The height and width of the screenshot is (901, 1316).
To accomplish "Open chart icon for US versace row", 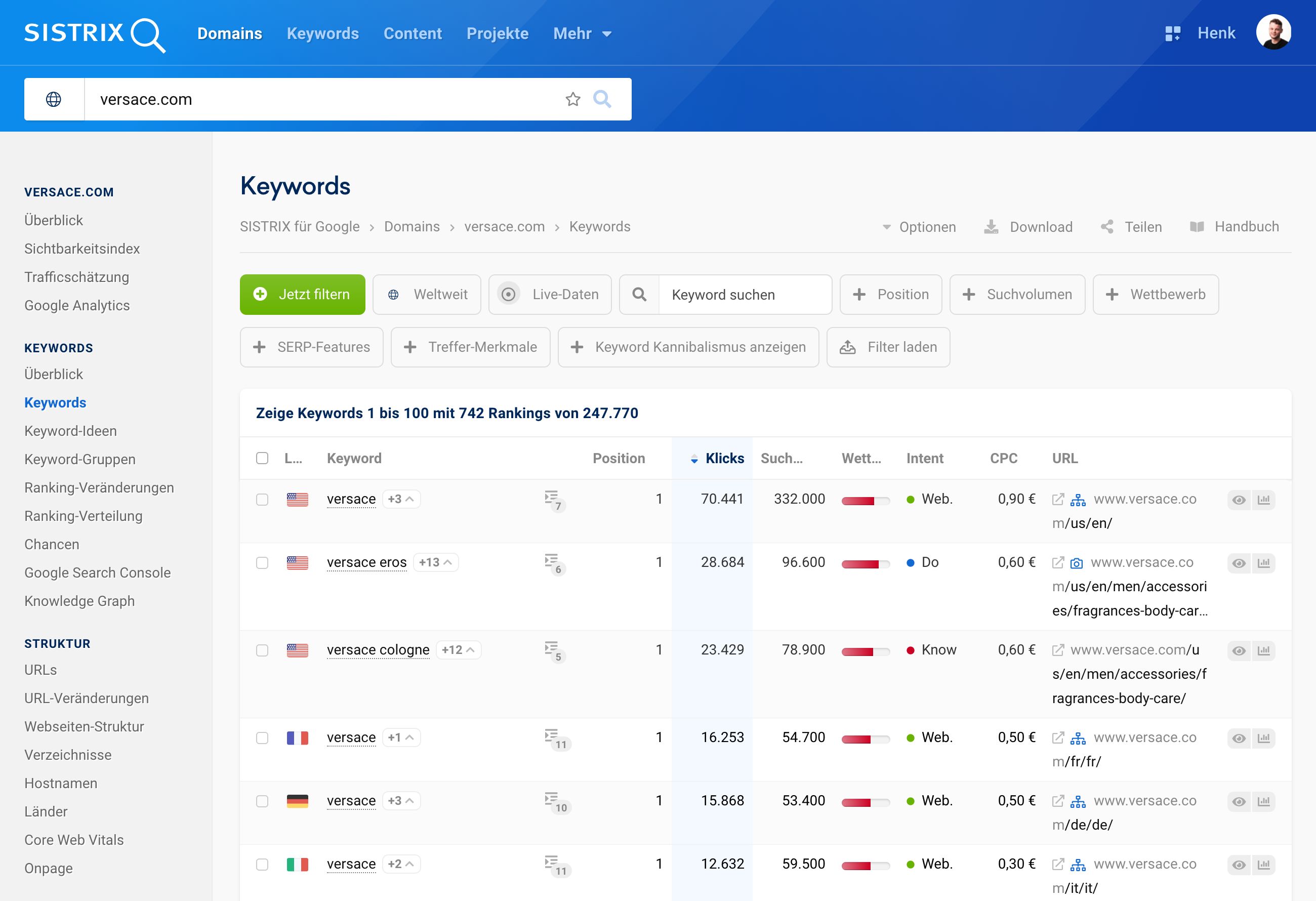I will [1264, 500].
